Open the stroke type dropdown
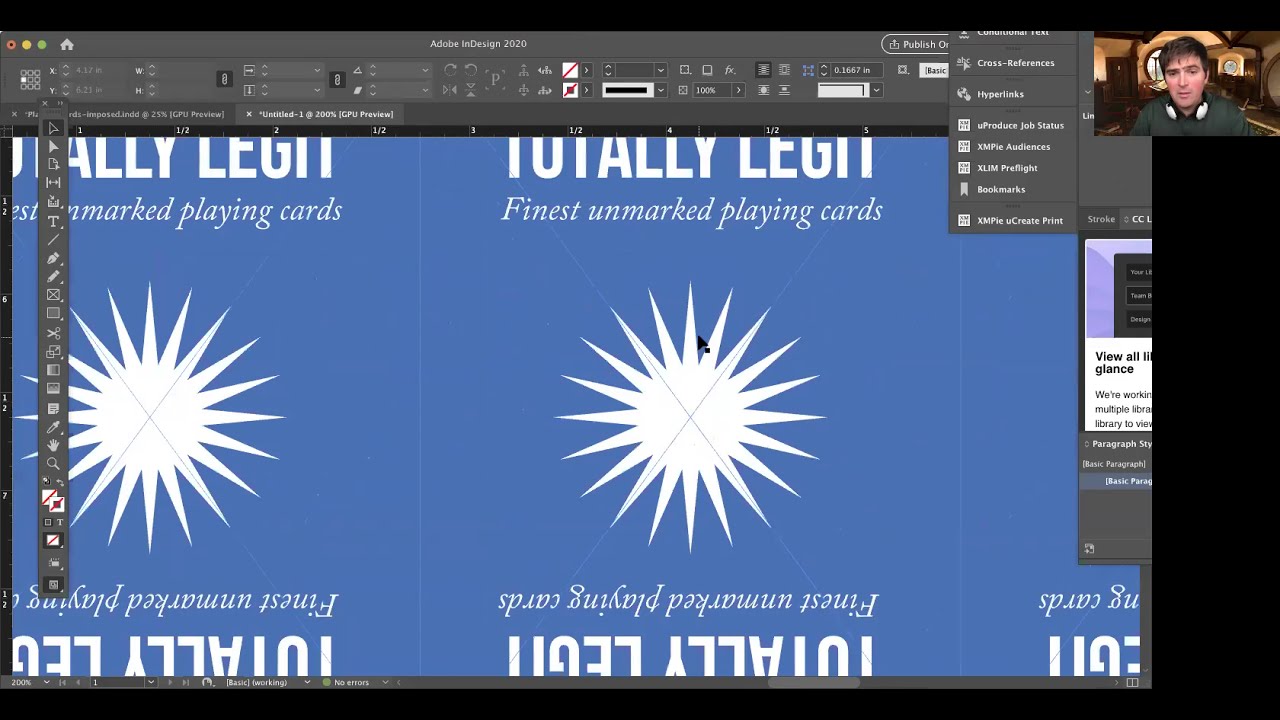 pyautogui.click(x=660, y=90)
